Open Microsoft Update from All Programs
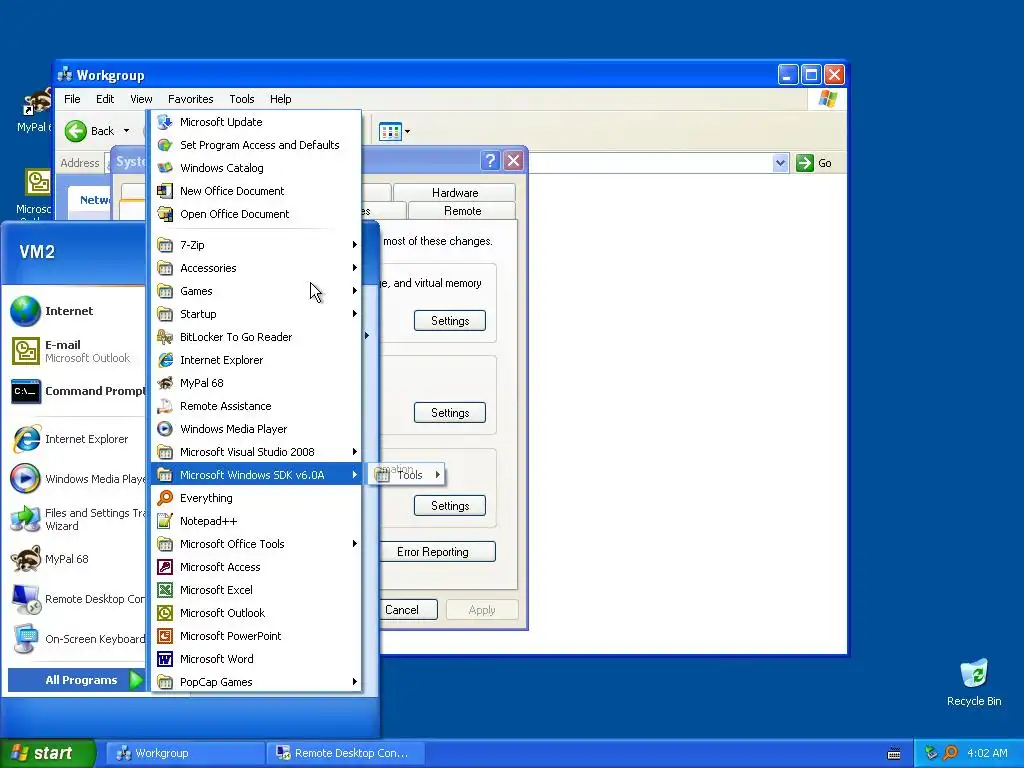The image size is (1024, 768). (x=256, y=122)
